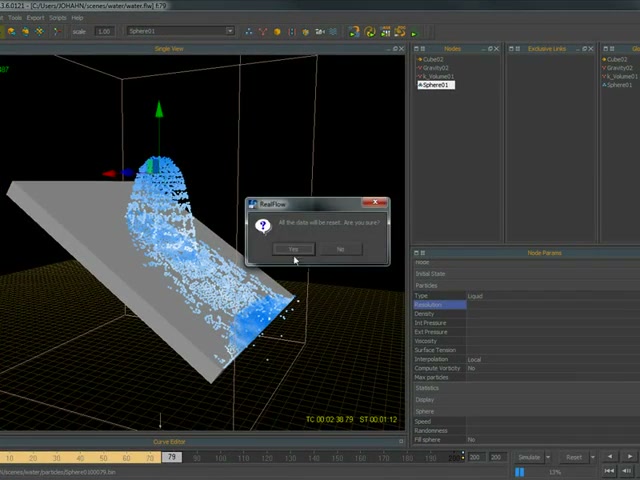Click the blue RealWave grid icon
Screen dimensions: 640x480
click(x=333, y=31)
